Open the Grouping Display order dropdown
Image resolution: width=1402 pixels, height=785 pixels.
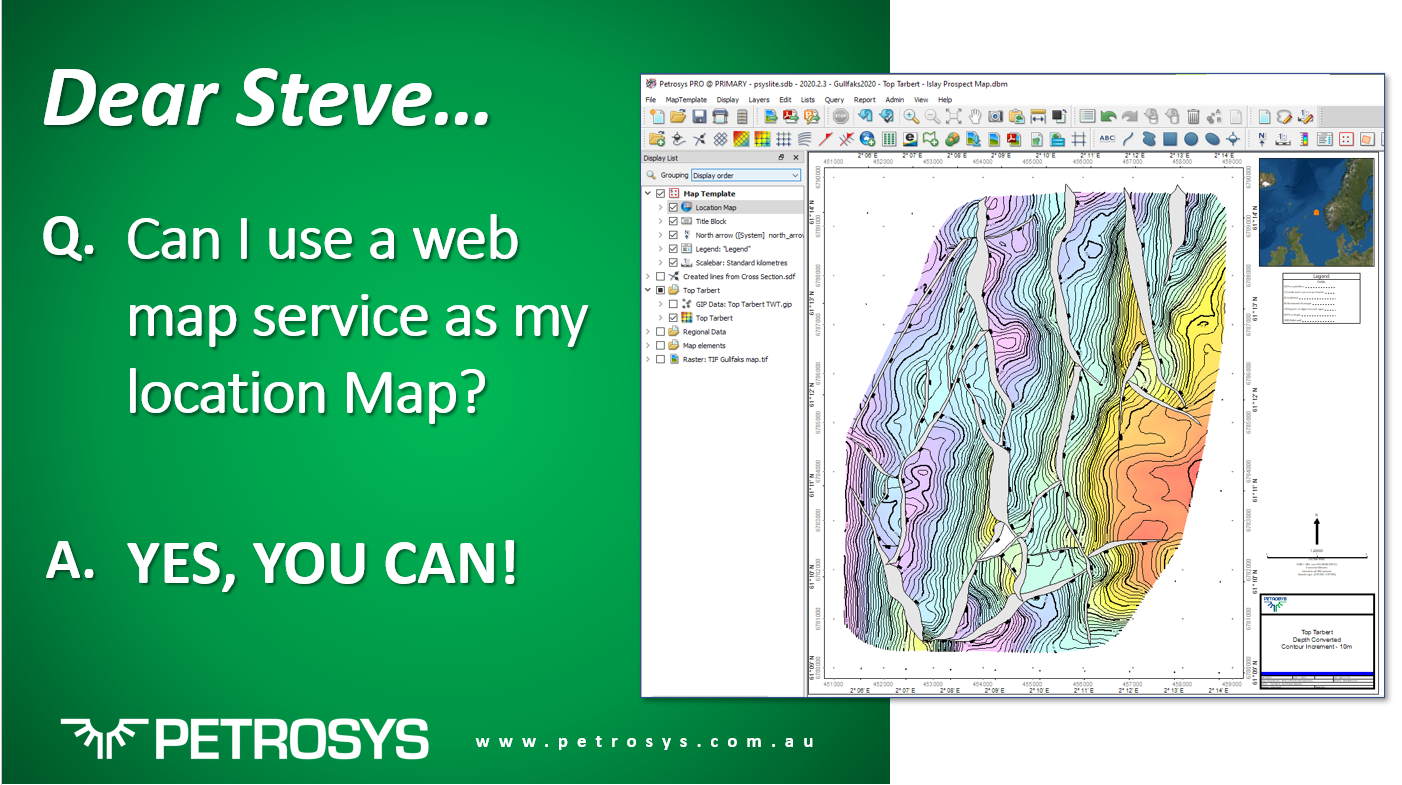(x=746, y=175)
